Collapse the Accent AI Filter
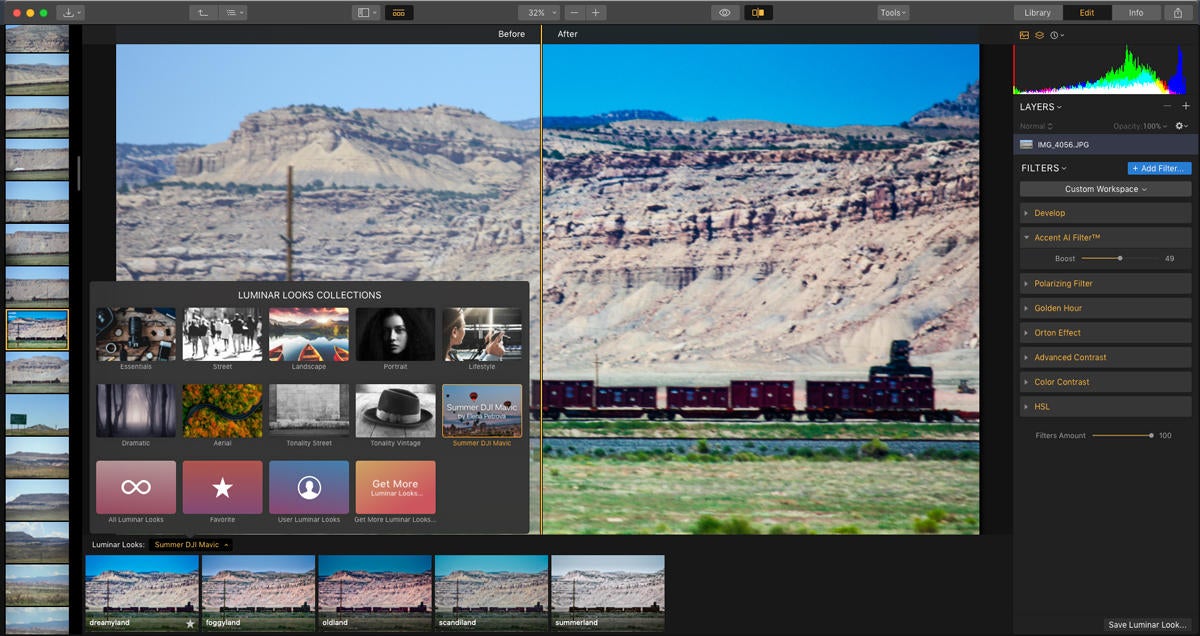 pos(1105,237)
